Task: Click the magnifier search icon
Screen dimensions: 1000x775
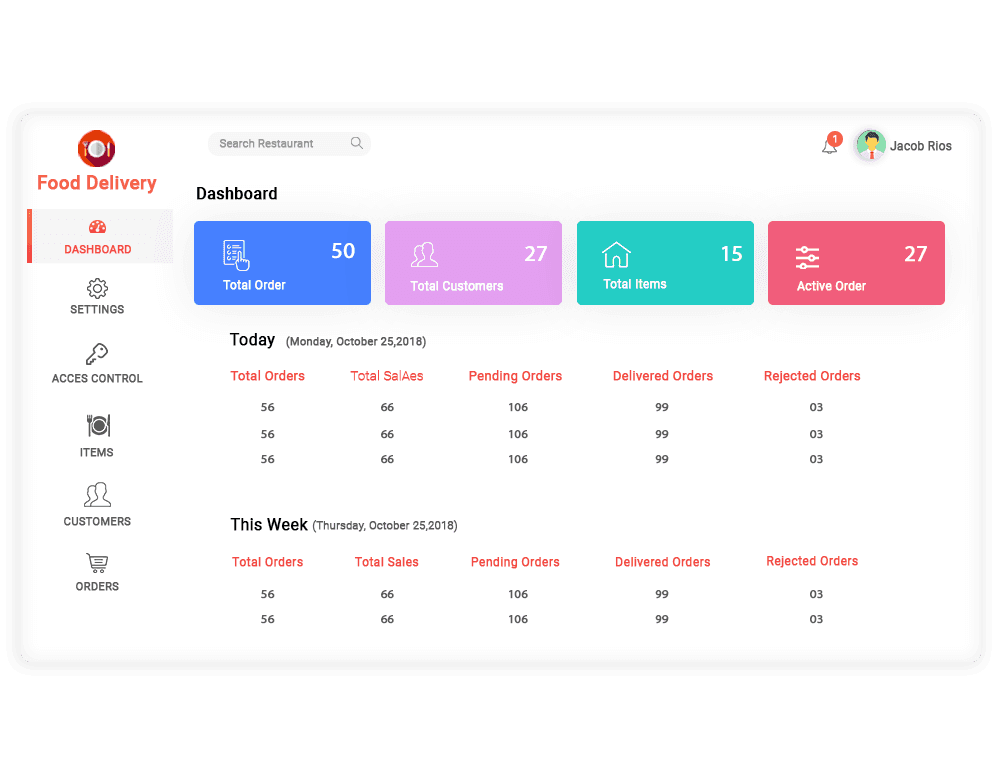Action: (x=356, y=143)
